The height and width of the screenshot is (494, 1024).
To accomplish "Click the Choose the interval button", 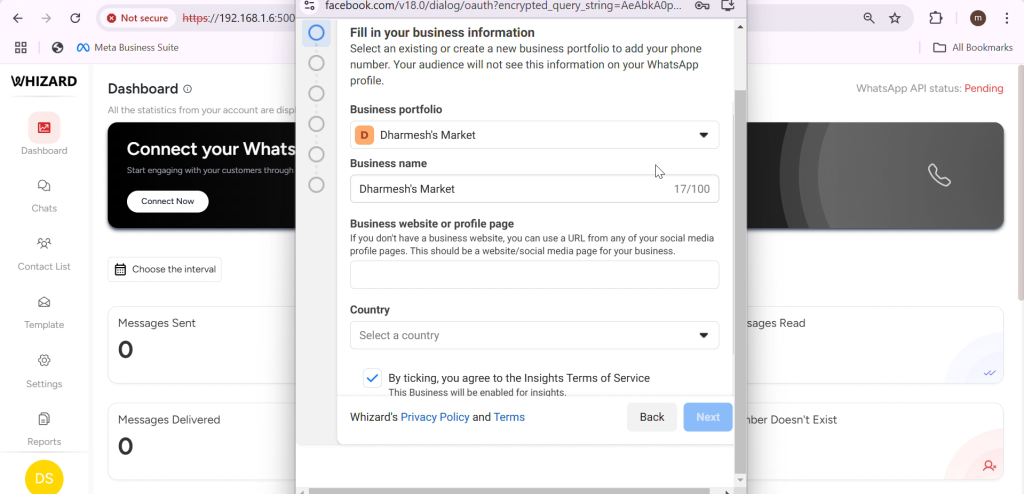I will point(165,269).
